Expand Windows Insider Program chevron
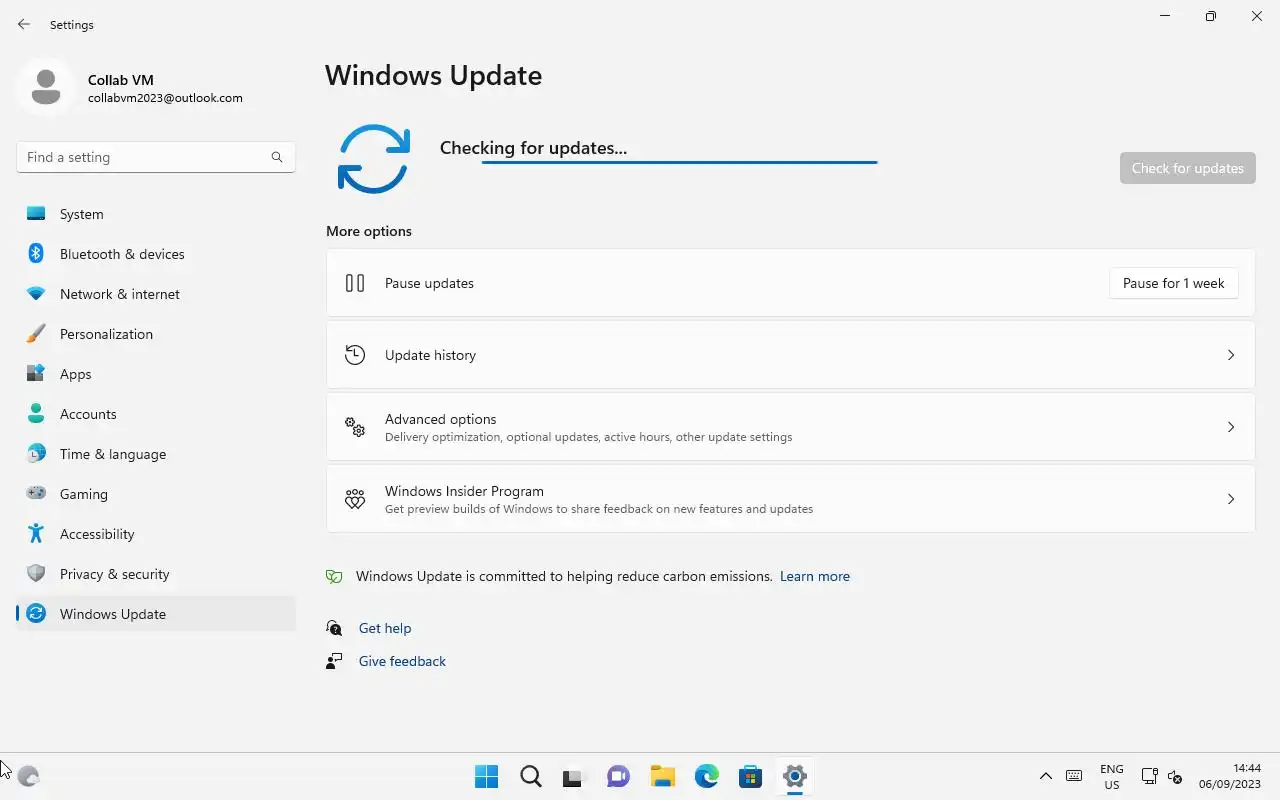 tap(1231, 499)
